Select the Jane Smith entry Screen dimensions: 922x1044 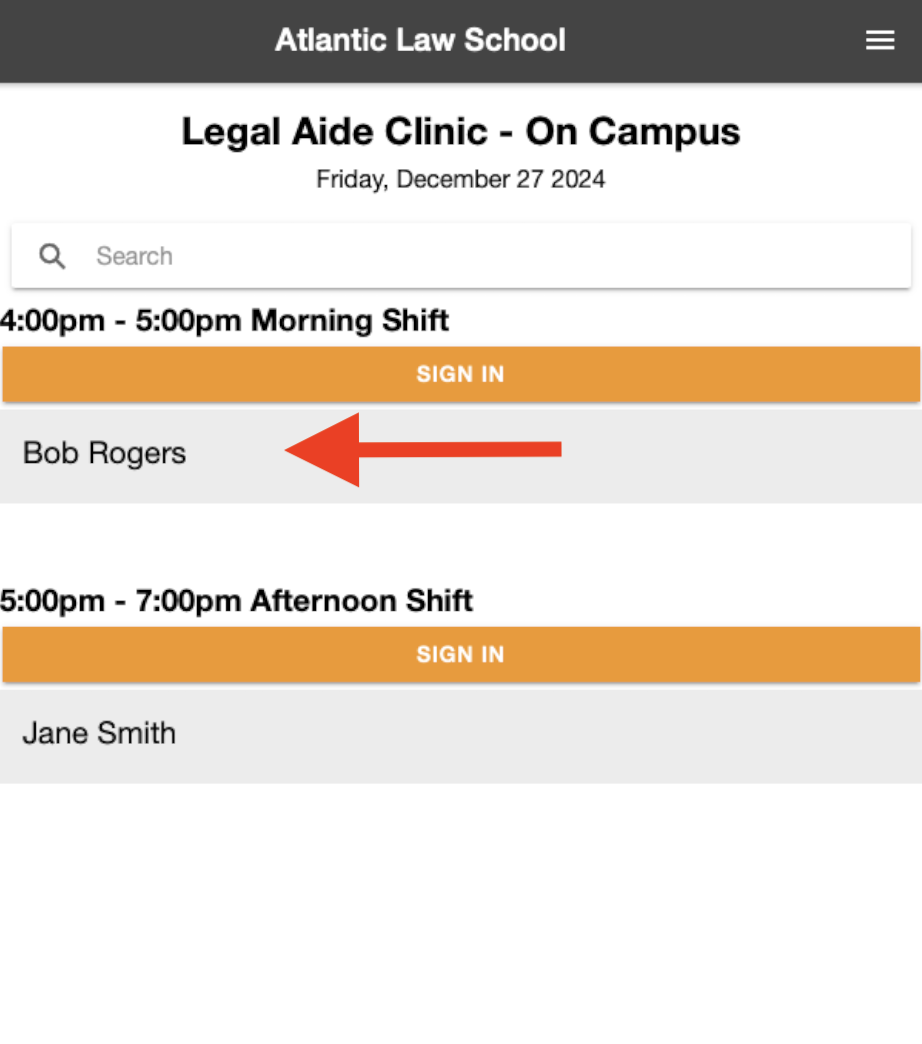(99, 733)
